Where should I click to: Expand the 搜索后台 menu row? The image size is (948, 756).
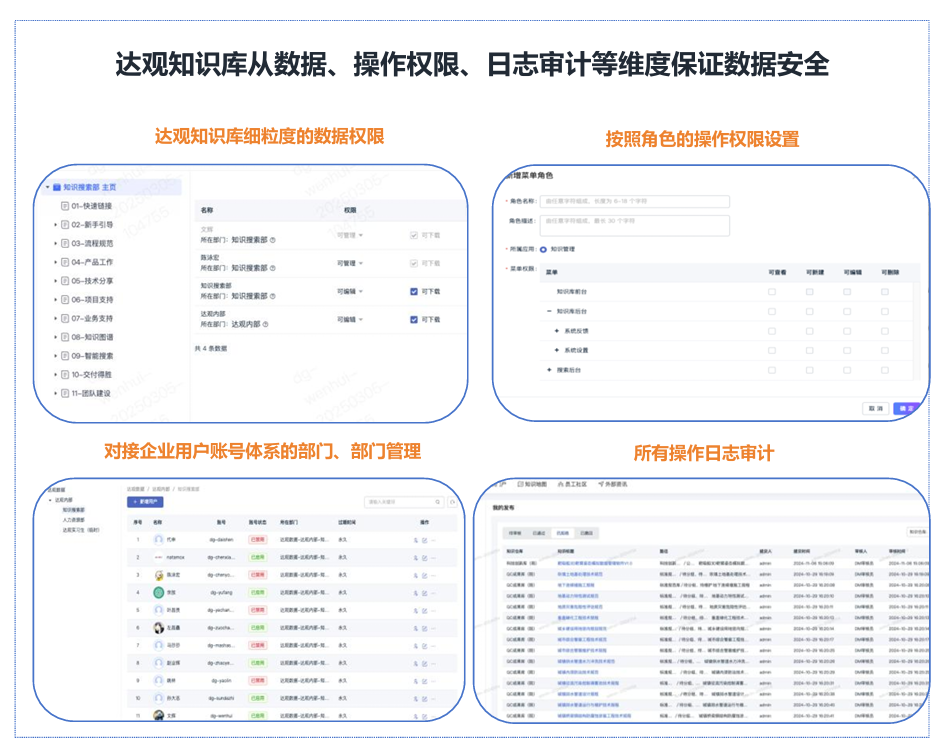(548, 370)
